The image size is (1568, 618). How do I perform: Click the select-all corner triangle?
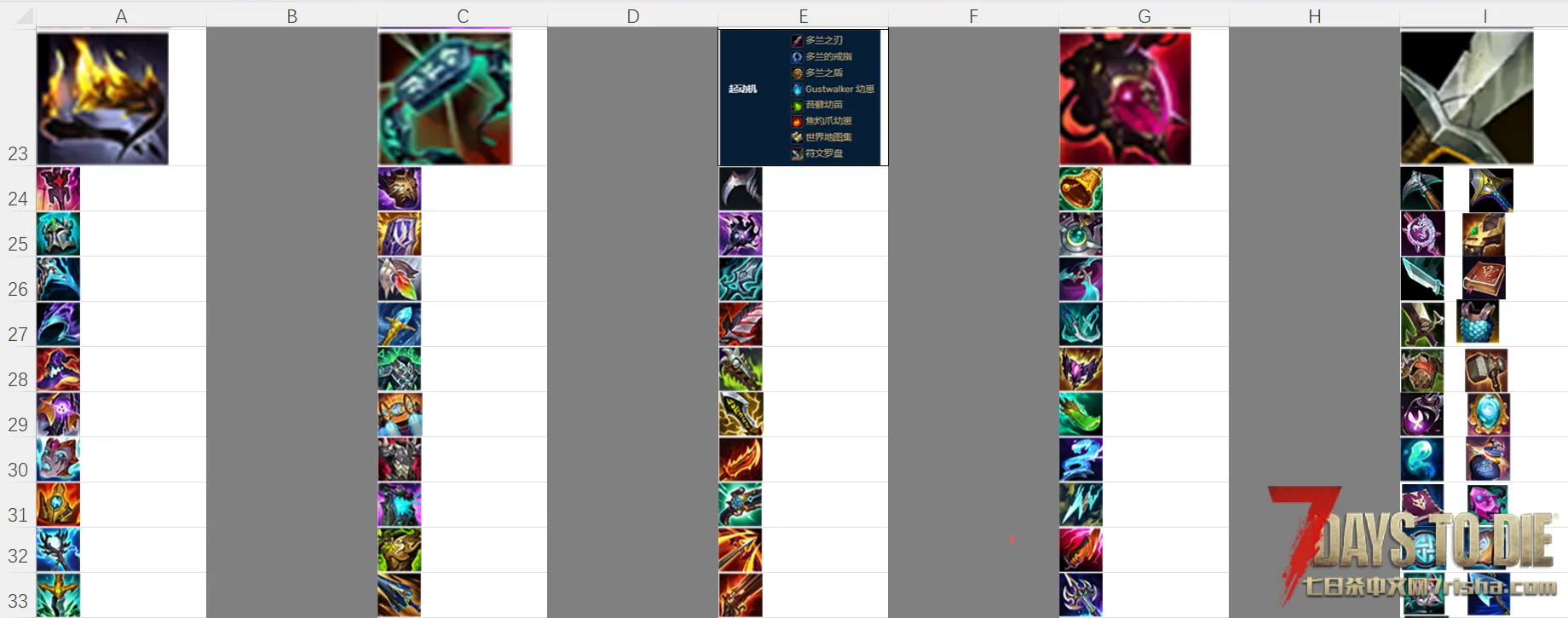pos(23,15)
